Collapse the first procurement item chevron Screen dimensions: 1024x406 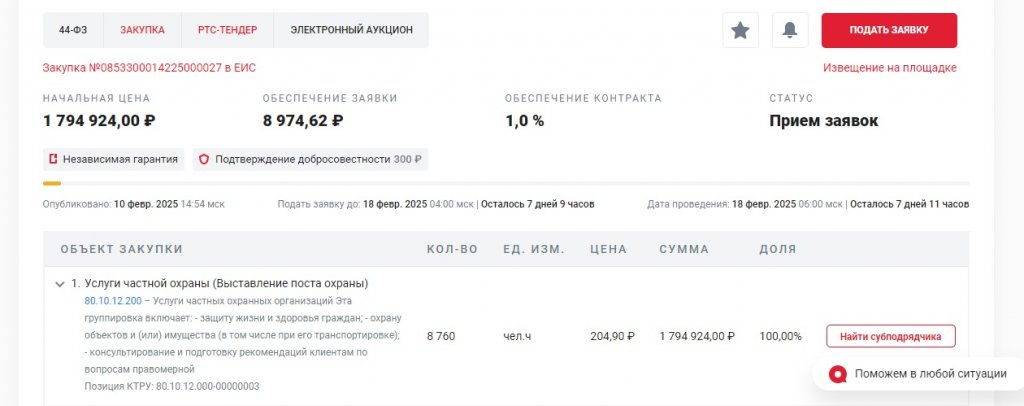pos(60,284)
